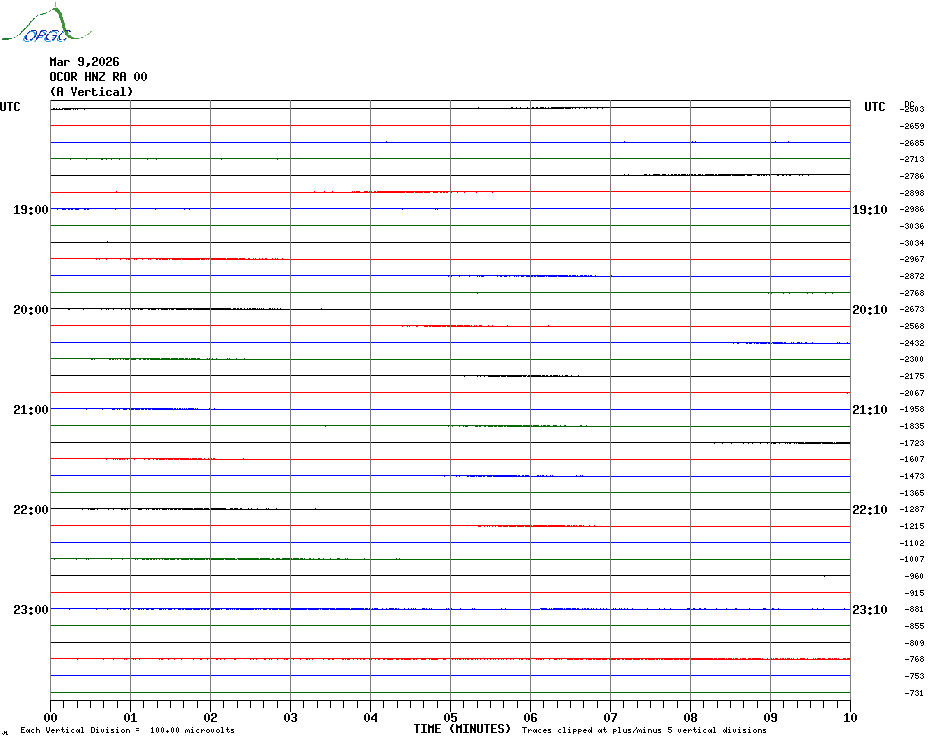Click the 08 minute tick on bottom axis
The image size is (930, 744).
(x=690, y=717)
